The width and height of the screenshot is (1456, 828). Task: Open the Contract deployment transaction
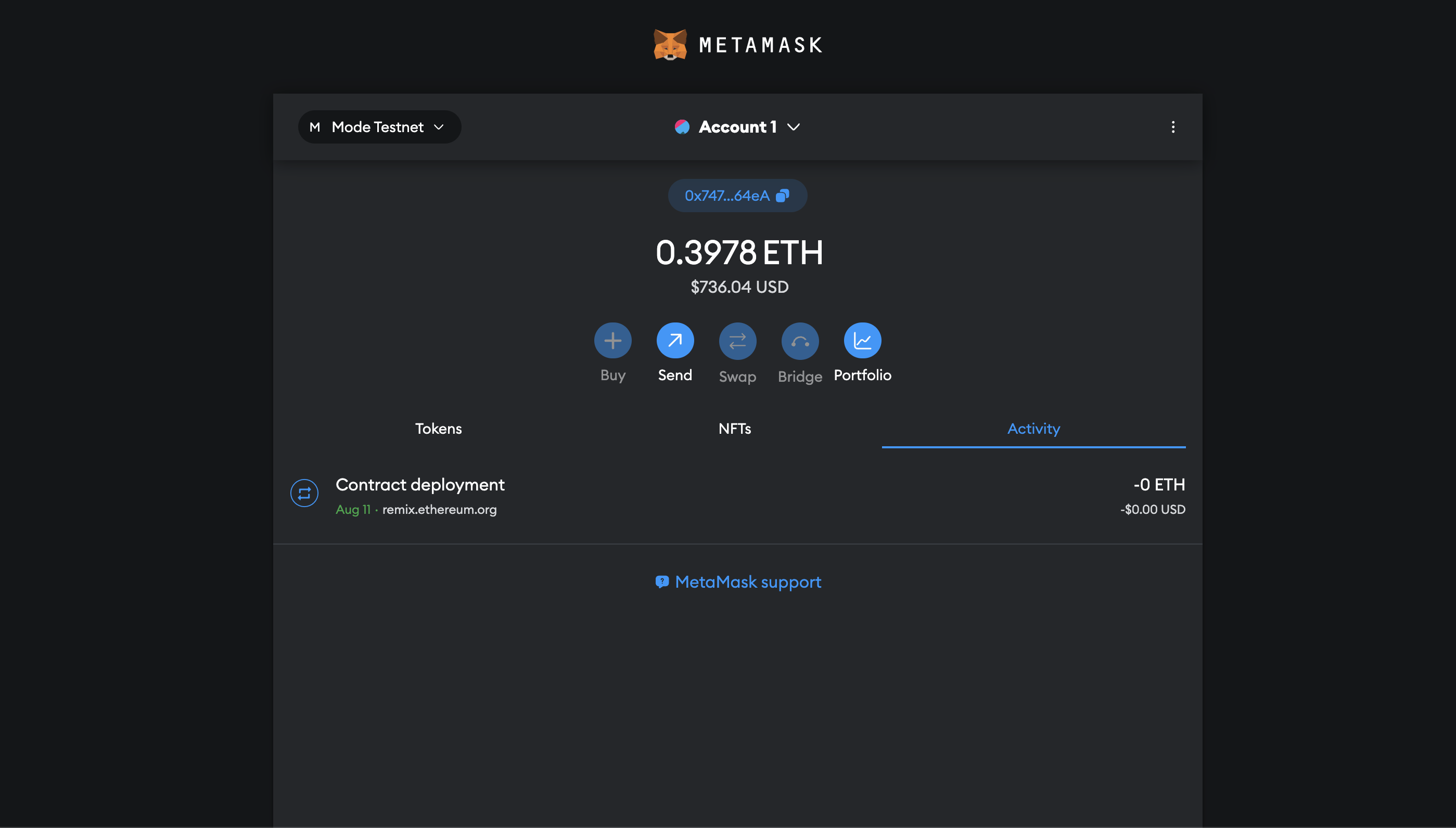pyautogui.click(x=737, y=496)
